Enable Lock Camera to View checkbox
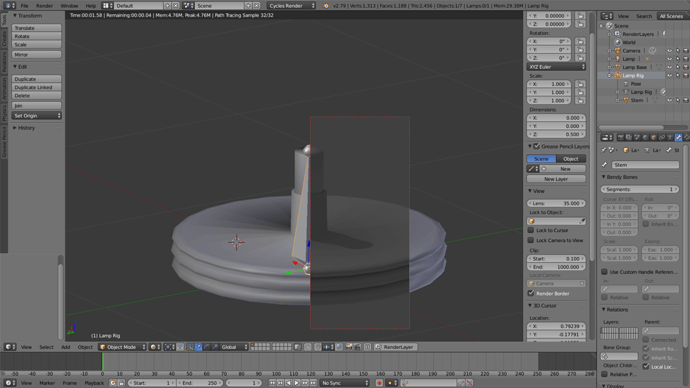This screenshot has height=388, width=690. click(531, 240)
